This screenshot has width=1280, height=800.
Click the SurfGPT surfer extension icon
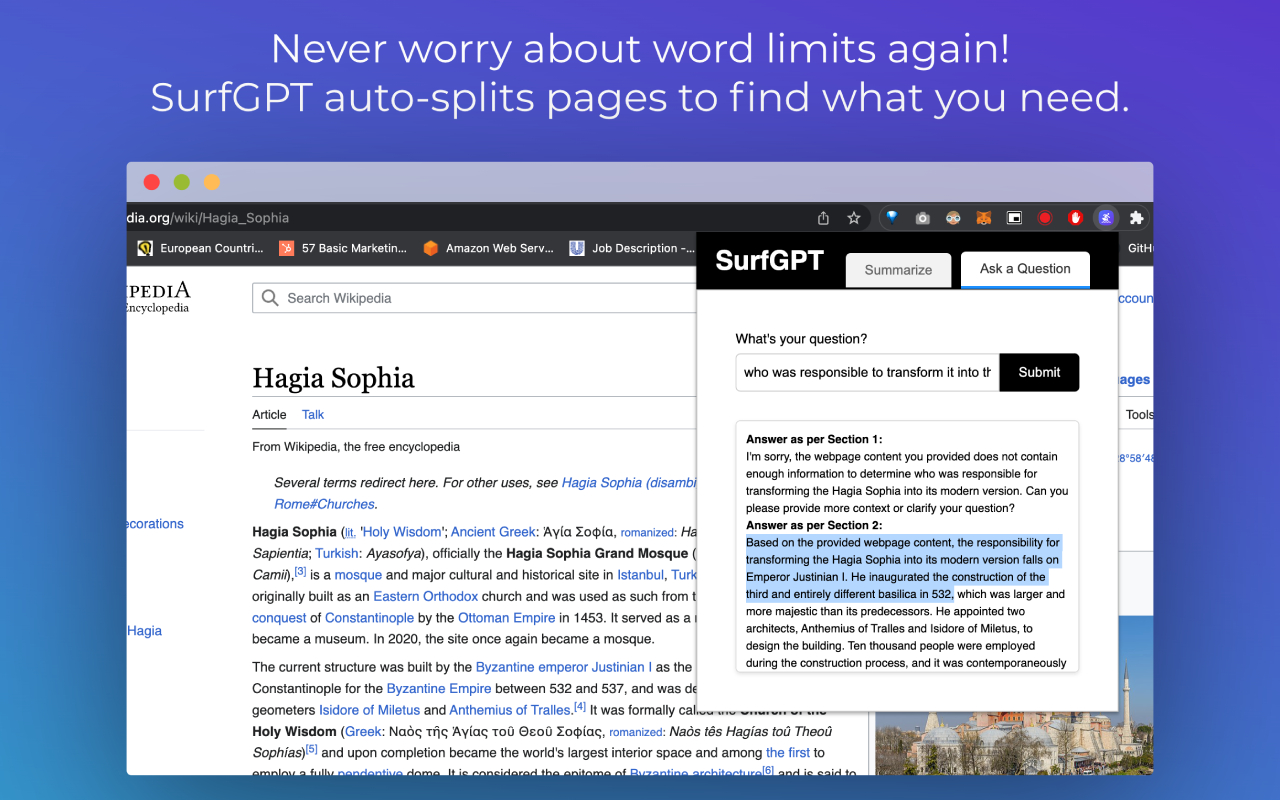(x=1106, y=218)
